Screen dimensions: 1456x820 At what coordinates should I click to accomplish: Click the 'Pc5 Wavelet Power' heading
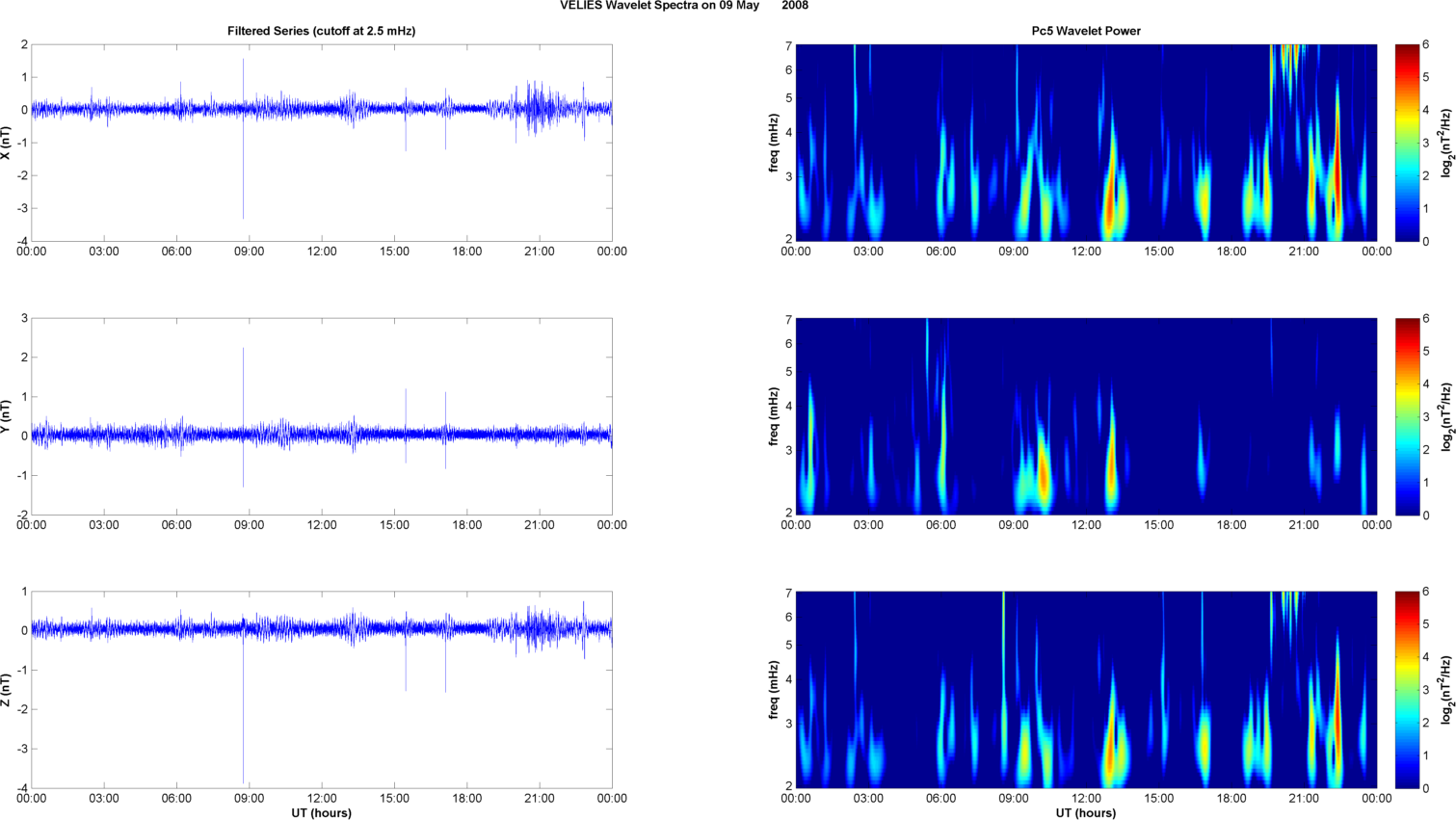pyautogui.click(x=1086, y=31)
